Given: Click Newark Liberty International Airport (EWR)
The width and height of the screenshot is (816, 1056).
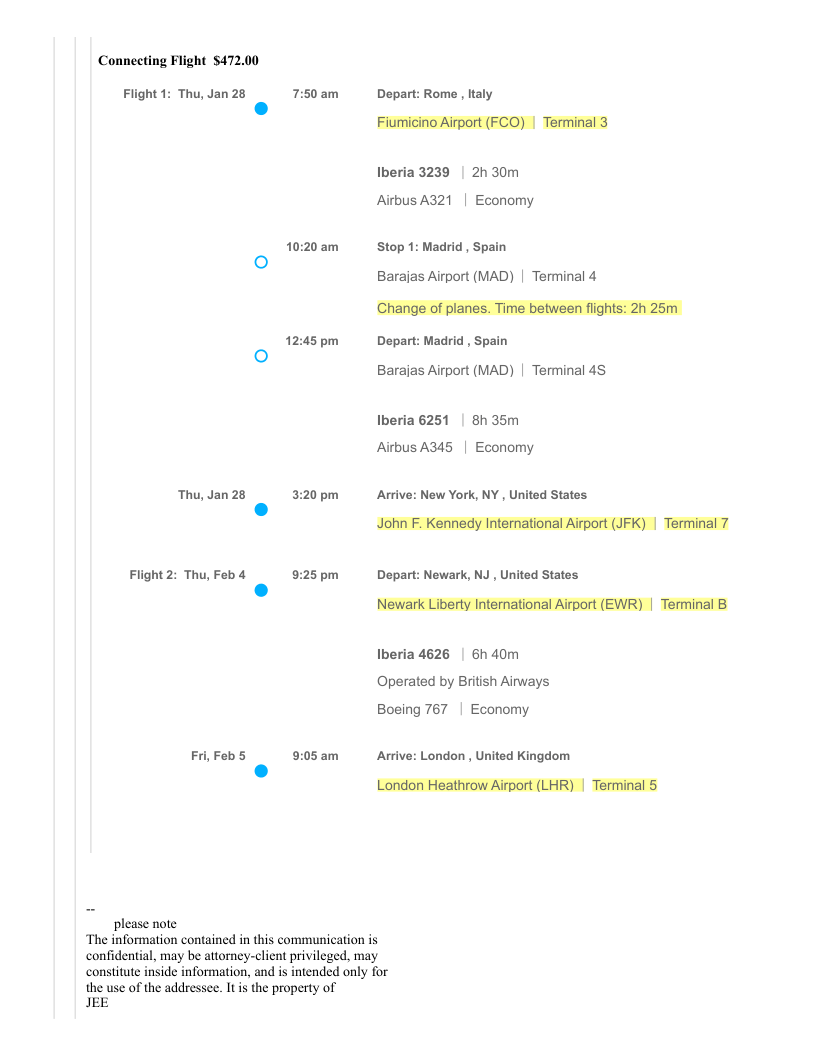Looking at the screenshot, I should [509, 605].
